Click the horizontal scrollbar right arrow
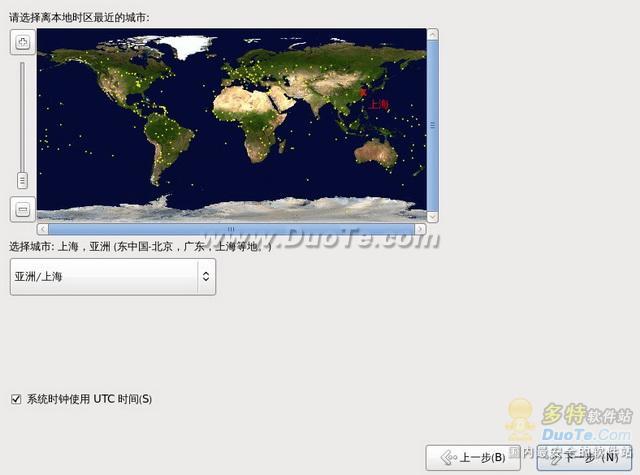 click(x=420, y=229)
